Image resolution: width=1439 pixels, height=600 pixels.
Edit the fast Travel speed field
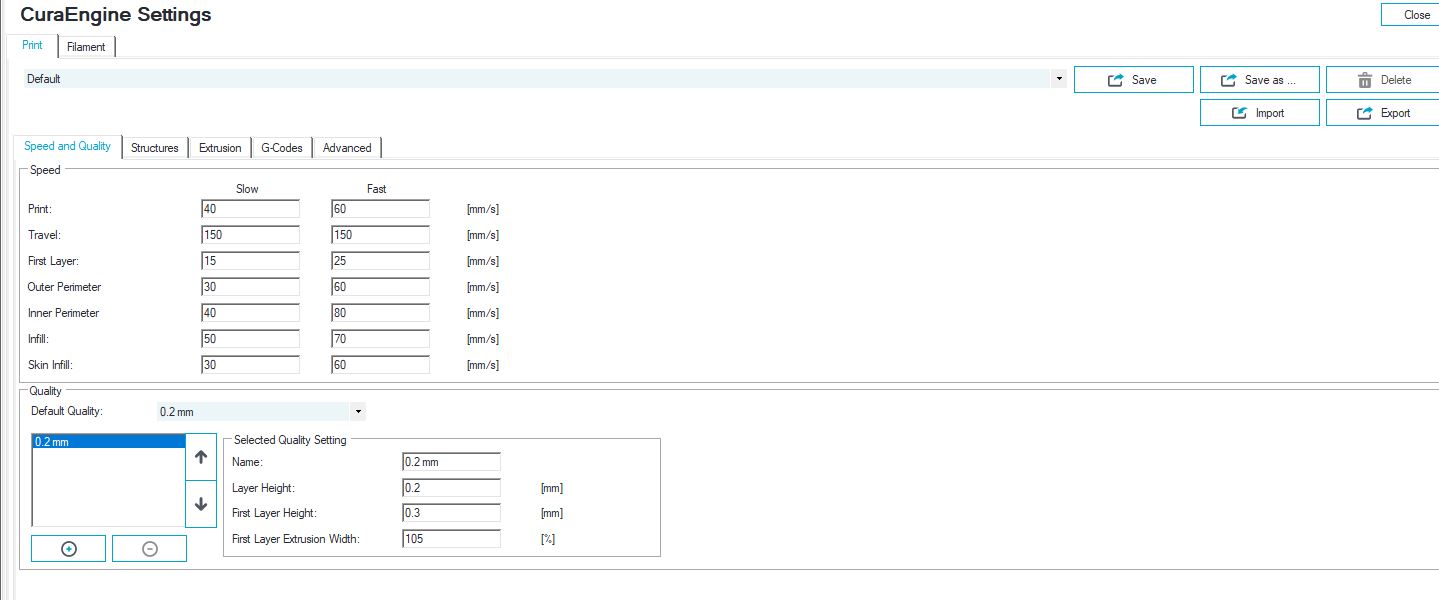point(380,235)
